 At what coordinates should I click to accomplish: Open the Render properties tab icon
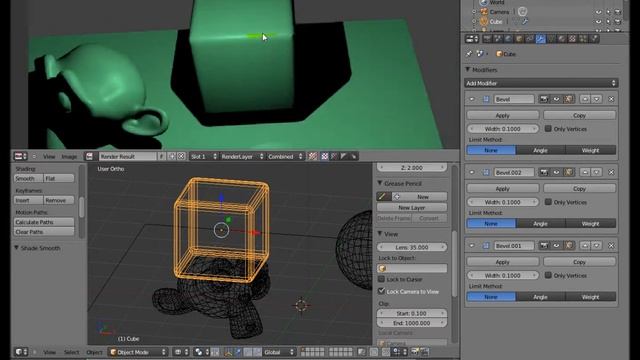pos(487,39)
